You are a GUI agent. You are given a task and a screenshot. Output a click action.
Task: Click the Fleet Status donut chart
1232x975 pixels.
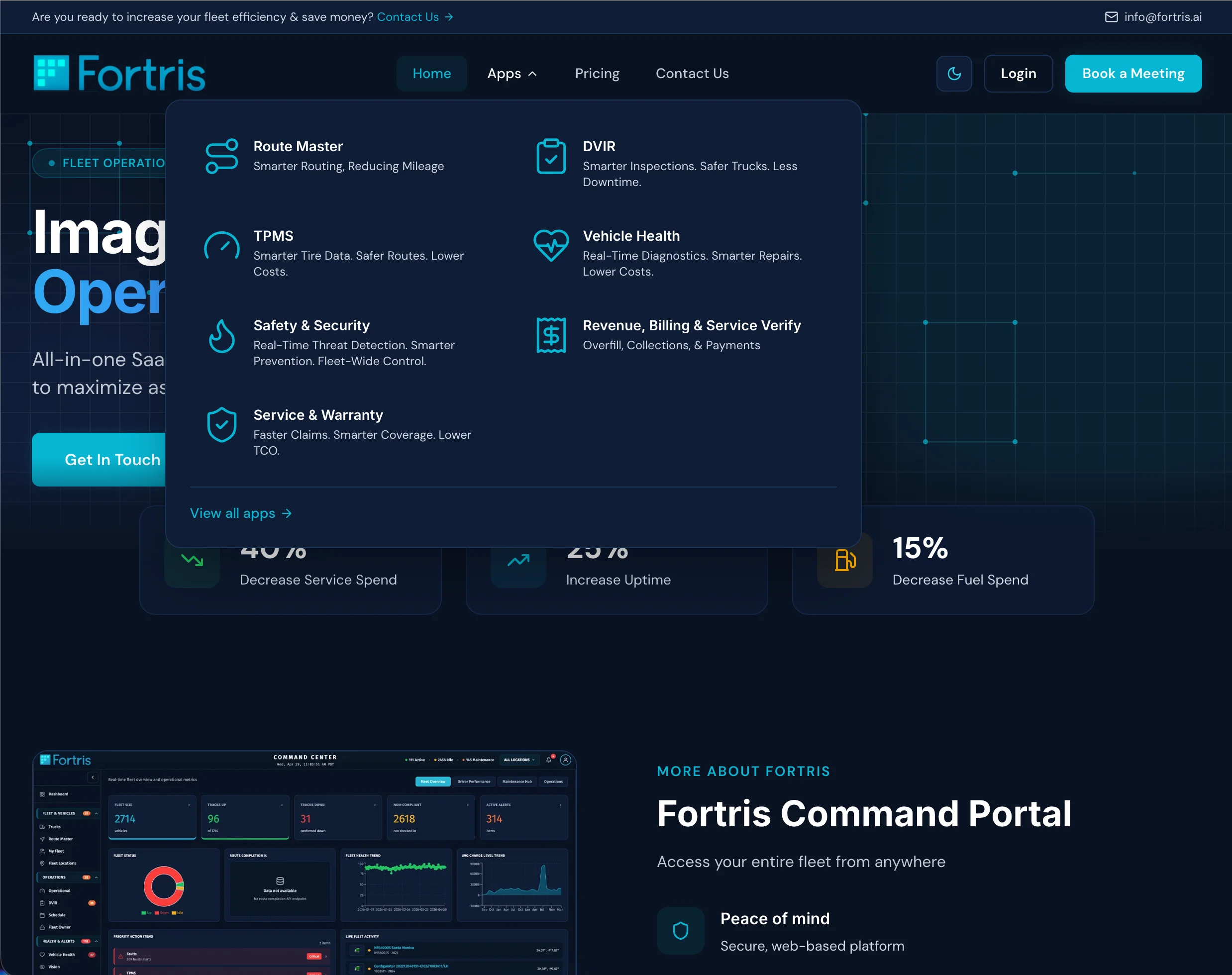pyautogui.click(x=164, y=886)
